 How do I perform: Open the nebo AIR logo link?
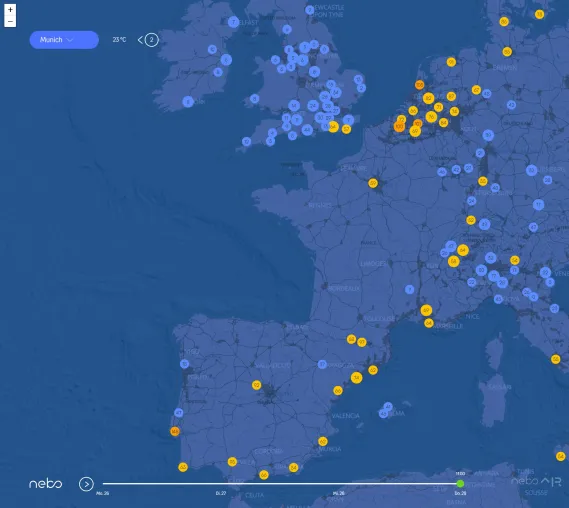coord(536,482)
